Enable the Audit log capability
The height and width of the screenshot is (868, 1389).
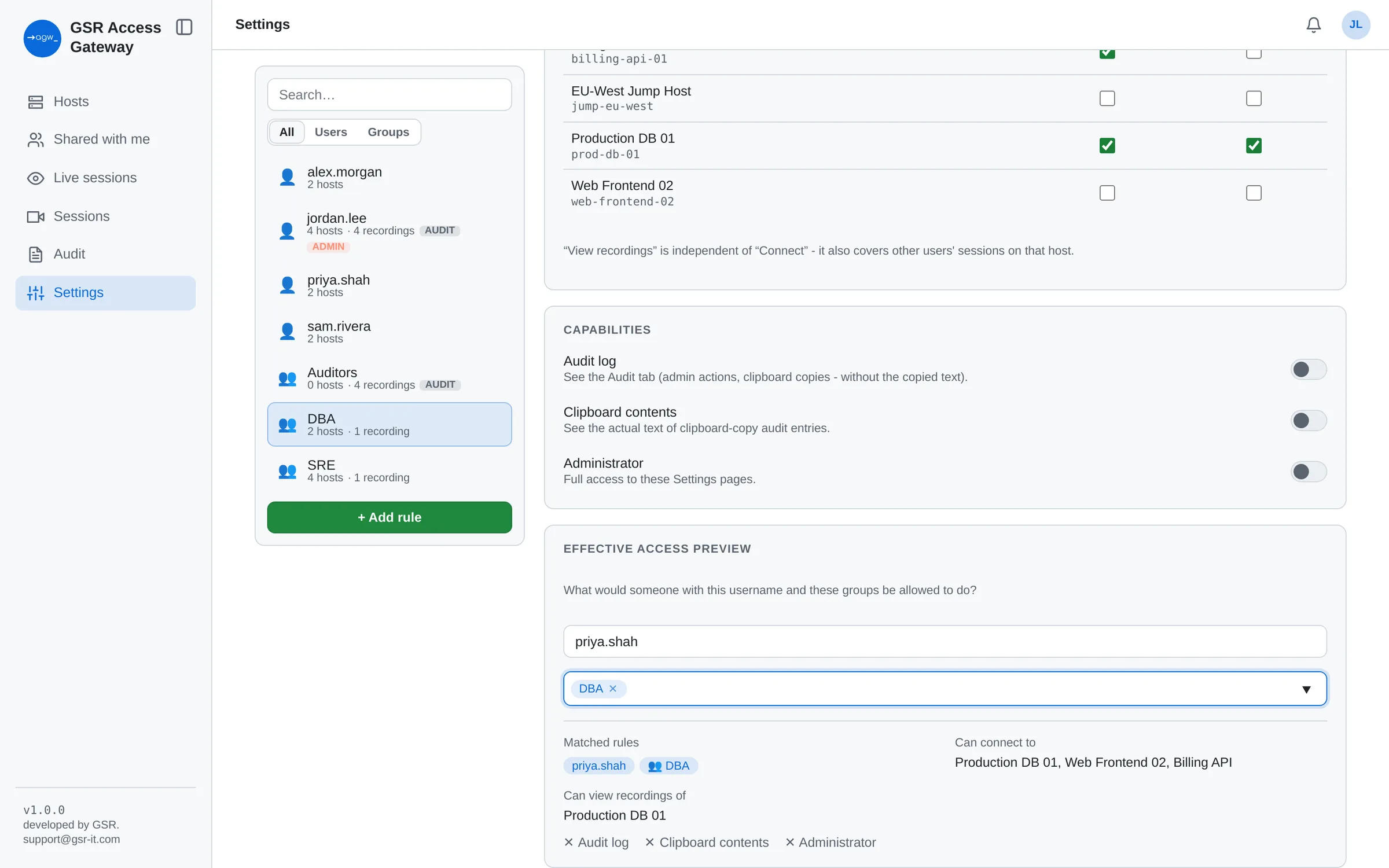(1308, 369)
